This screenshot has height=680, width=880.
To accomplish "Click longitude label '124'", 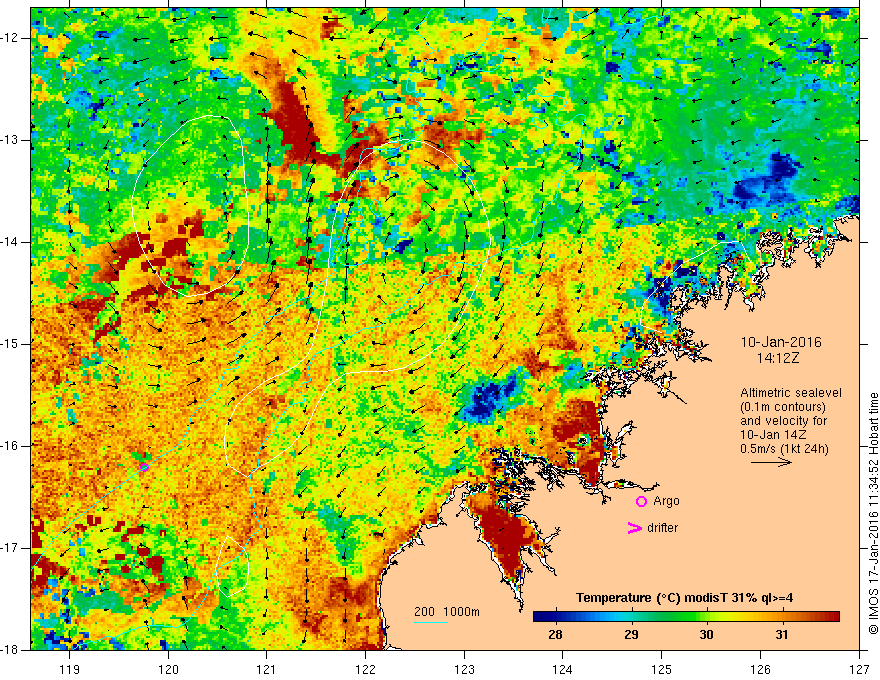I will [x=563, y=669].
